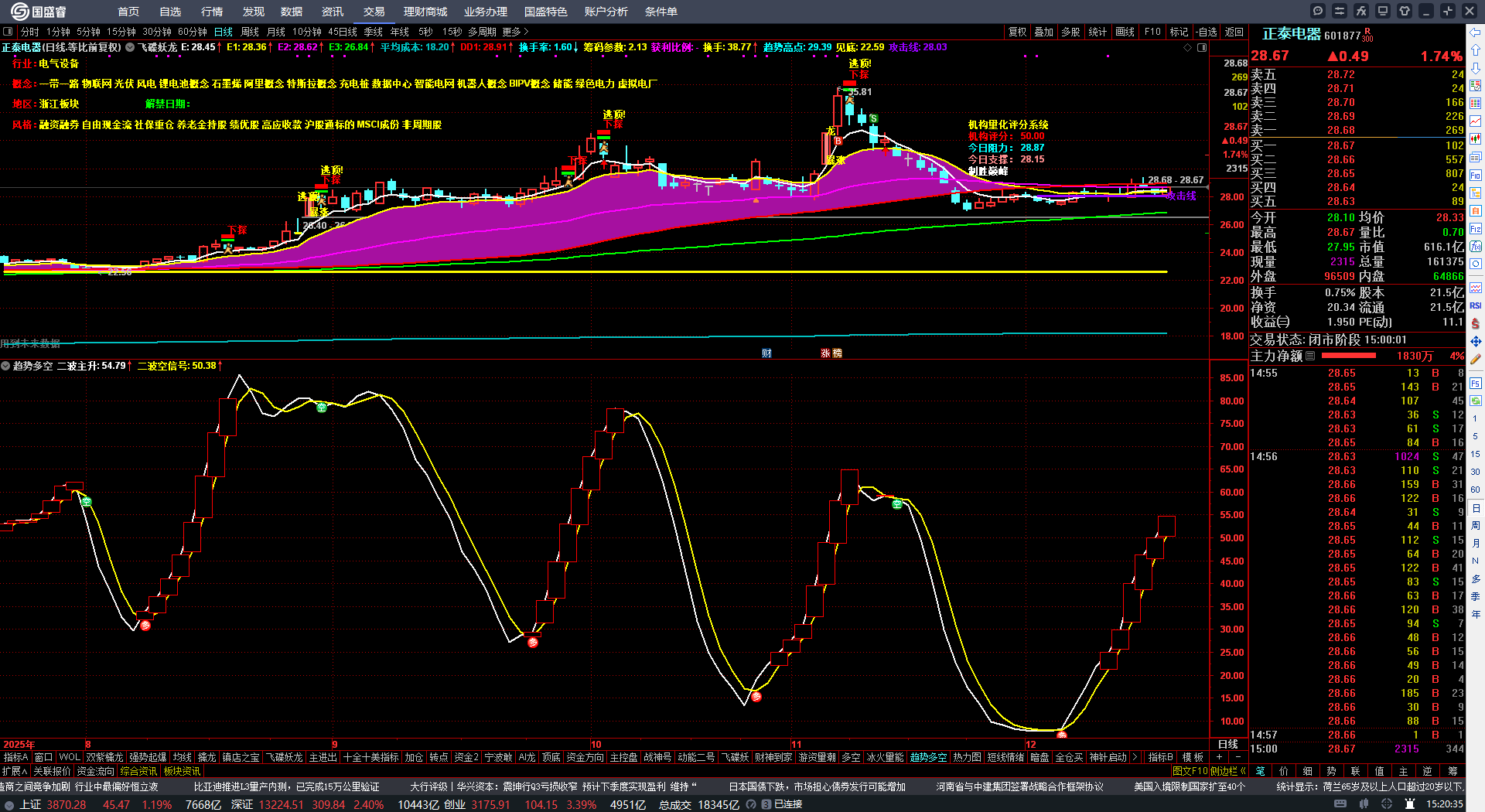Open the 指标A indicator group
The width and height of the screenshot is (1485, 812).
click(16, 757)
